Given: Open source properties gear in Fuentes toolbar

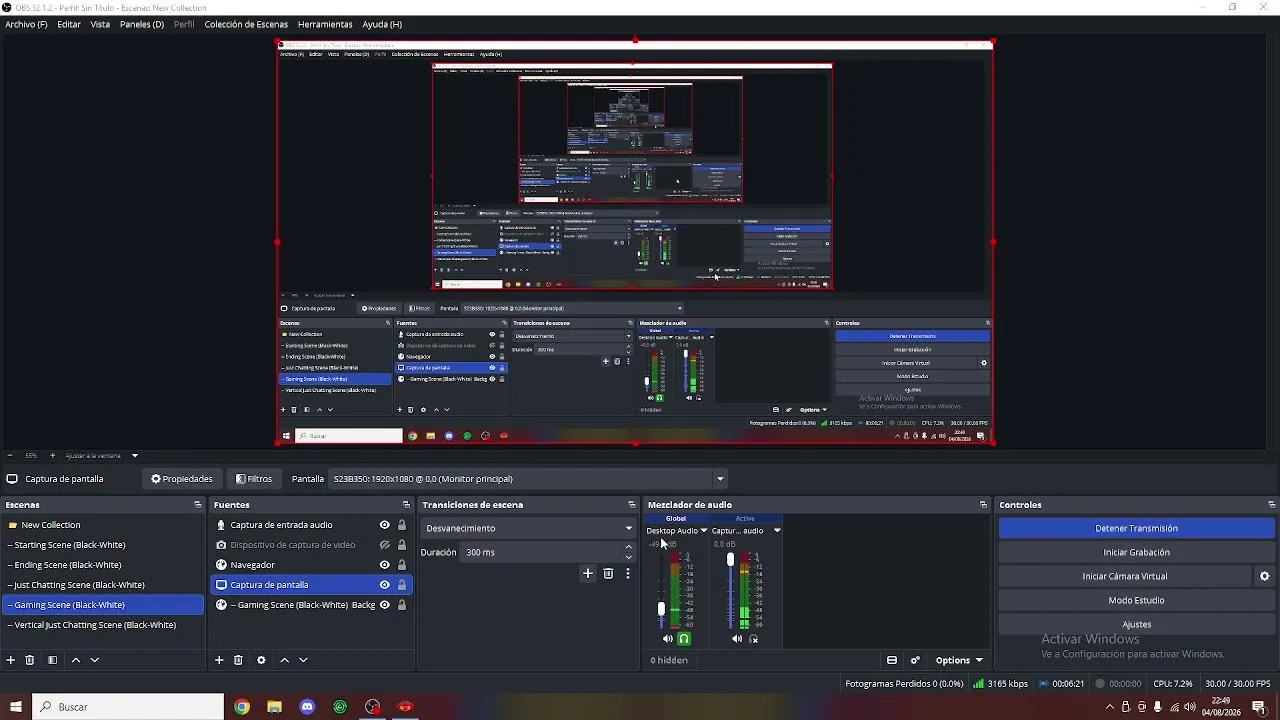Looking at the screenshot, I should pos(261,660).
